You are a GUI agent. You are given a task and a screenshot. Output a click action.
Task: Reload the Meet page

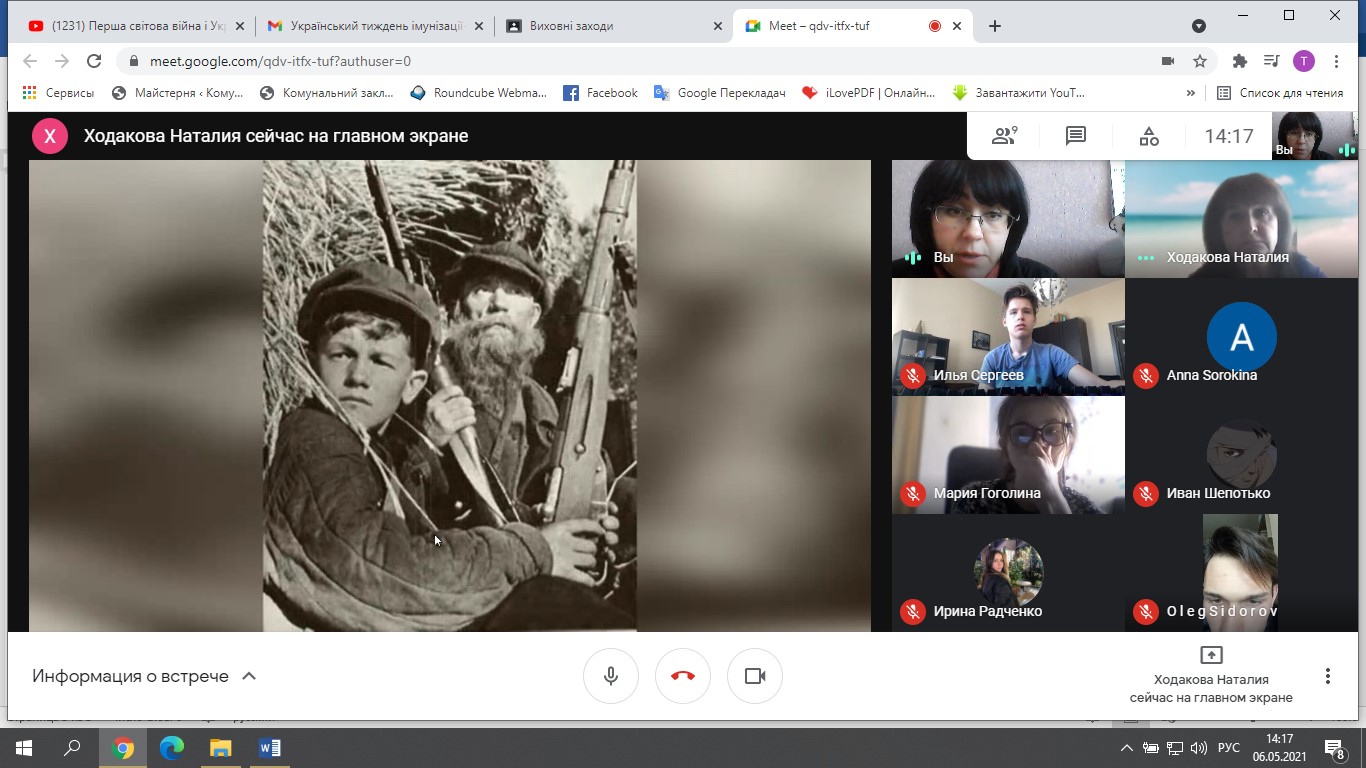tap(94, 61)
